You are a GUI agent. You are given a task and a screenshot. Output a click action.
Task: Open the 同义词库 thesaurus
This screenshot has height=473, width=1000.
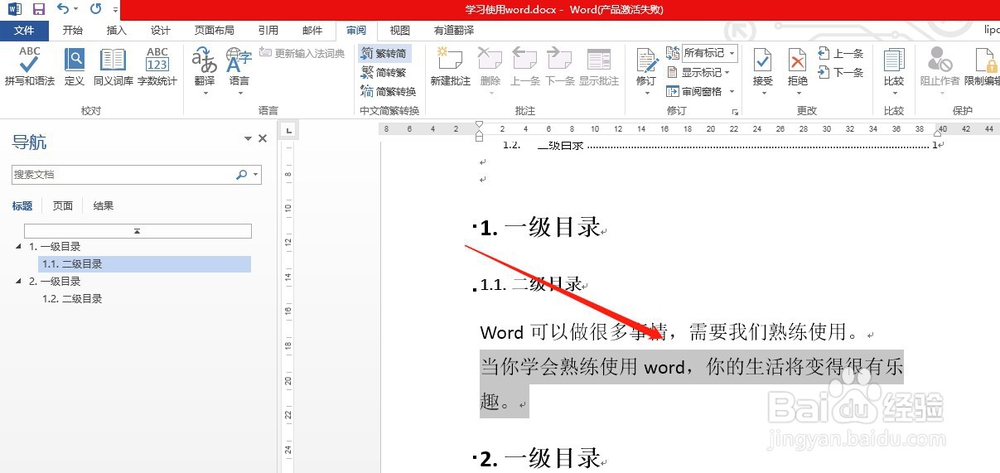coord(113,66)
